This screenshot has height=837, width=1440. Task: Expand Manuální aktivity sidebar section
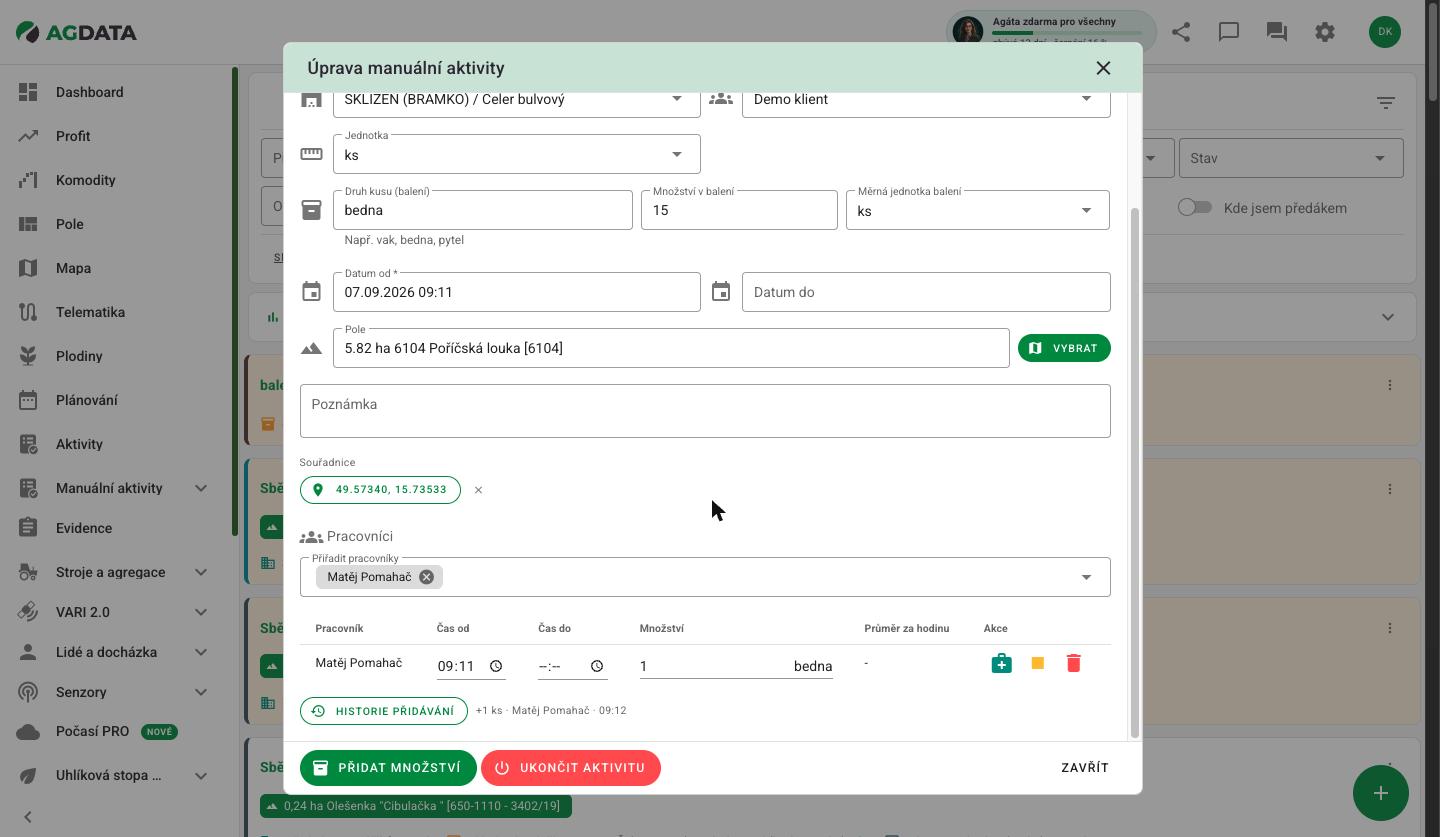[201, 488]
